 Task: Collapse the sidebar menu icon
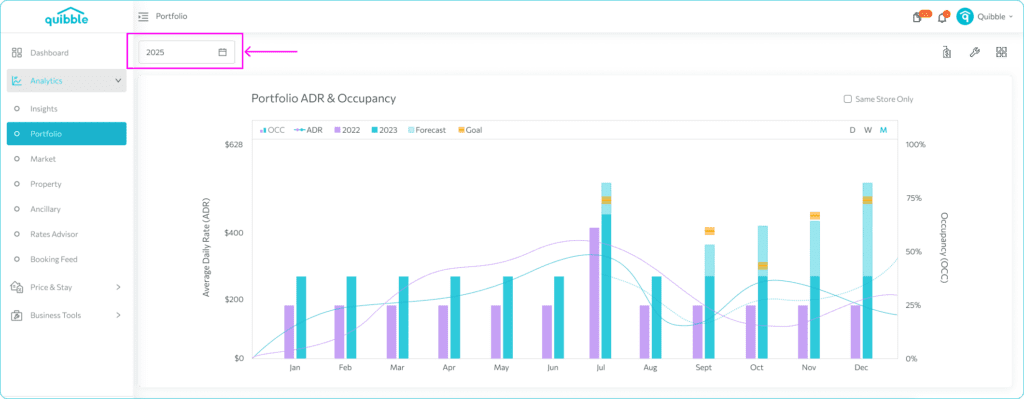tap(143, 16)
